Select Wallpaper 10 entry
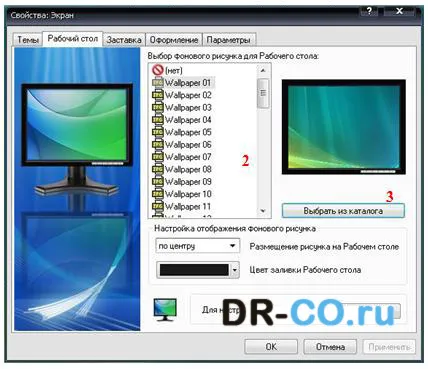The image size is (428, 369). coord(188,194)
